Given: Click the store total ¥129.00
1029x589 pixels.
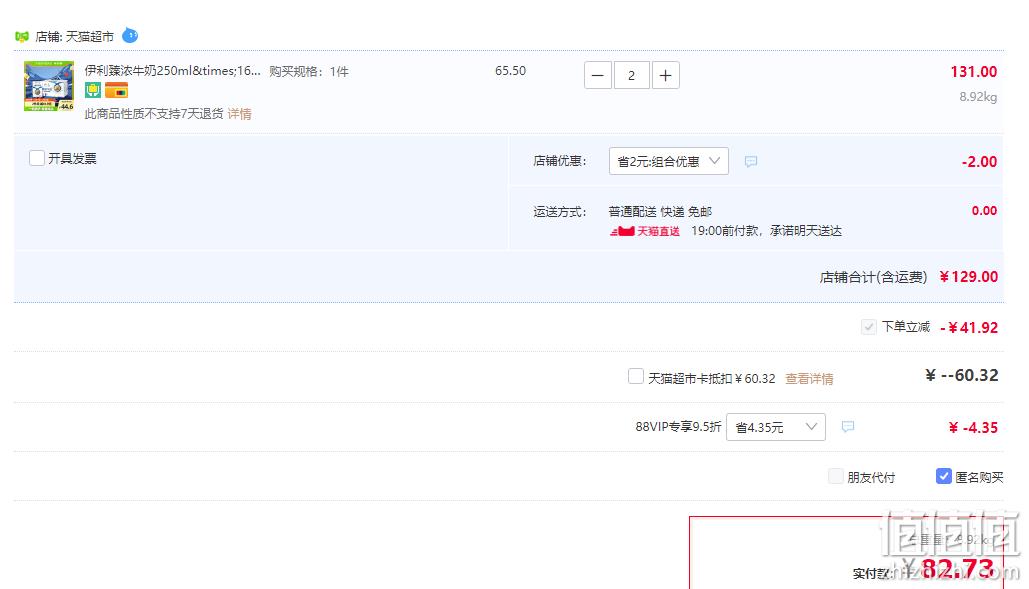Looking at the screenshot, I should pyautogui.click(x=969, y=277).
